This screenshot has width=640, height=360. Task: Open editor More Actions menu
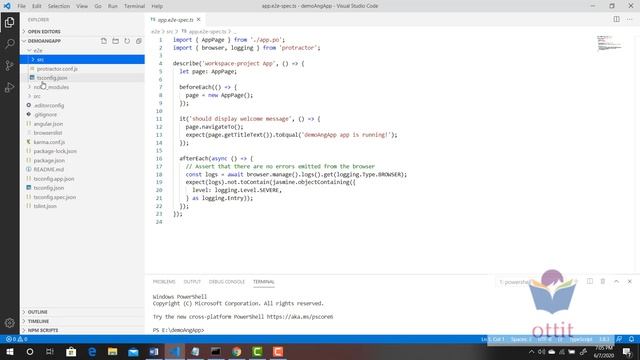[x=629, y=19]
